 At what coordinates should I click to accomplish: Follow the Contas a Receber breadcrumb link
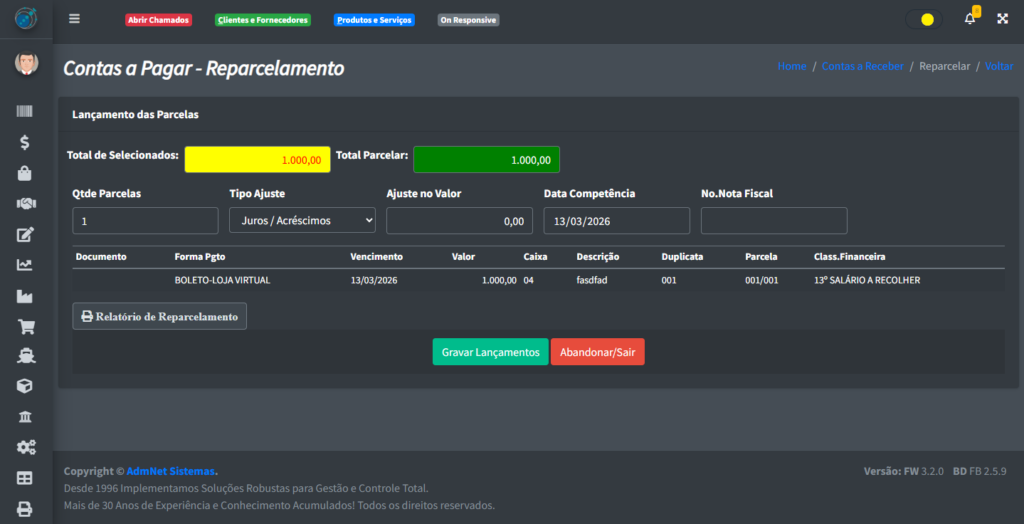(x=862, y=66)
